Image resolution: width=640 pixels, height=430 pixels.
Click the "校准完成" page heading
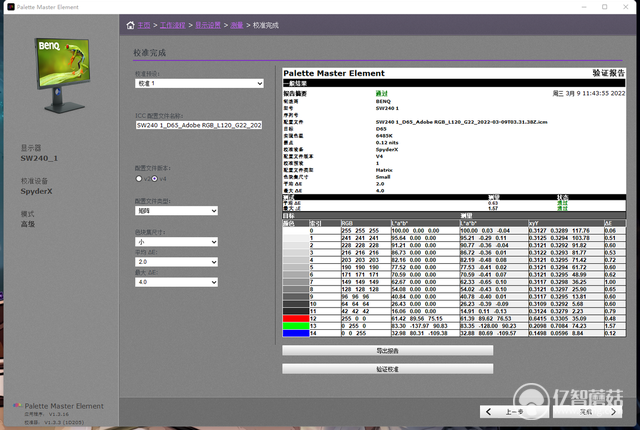[149, 53]
